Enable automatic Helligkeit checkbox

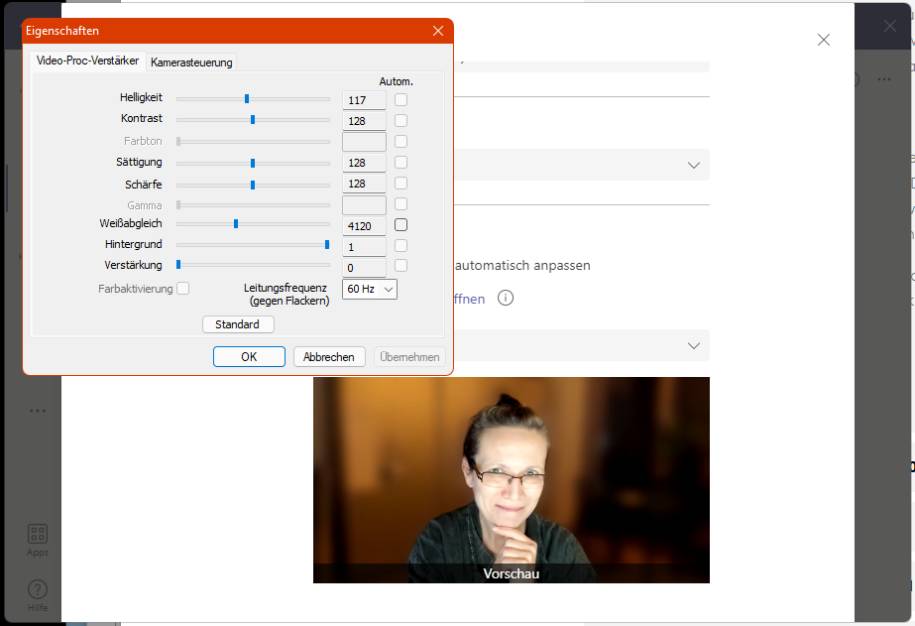point(401,100)
